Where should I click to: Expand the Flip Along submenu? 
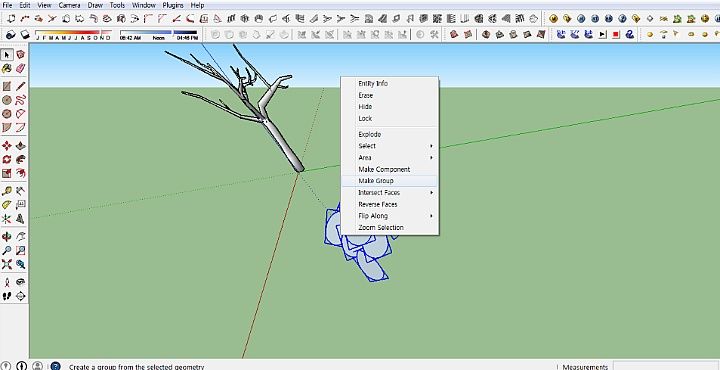(390, 216)
